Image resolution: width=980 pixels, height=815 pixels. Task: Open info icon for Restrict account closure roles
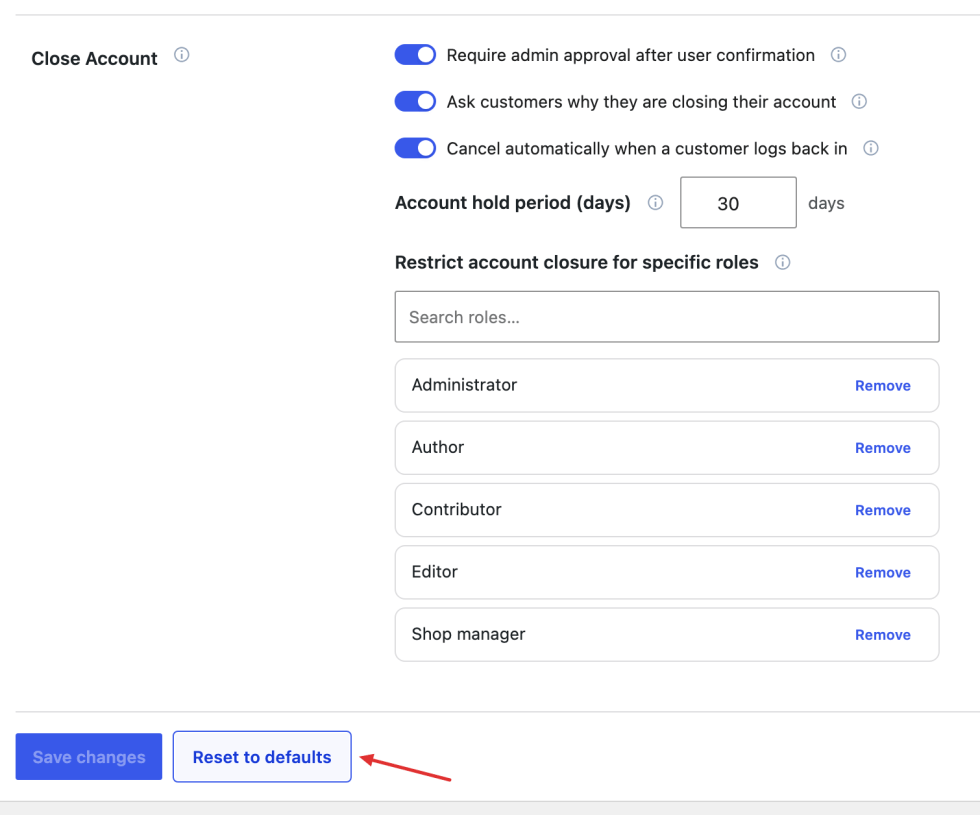pyautogui.click(x=782, y=262)
